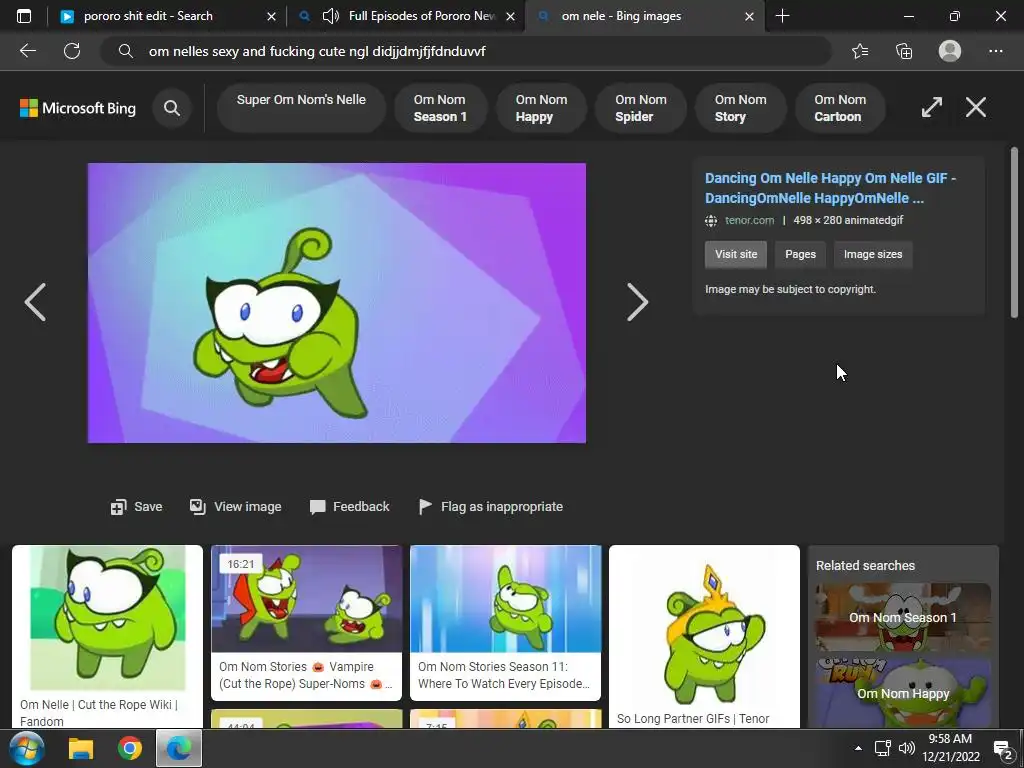1024x768 pixels.
Task: Close the pororo shit edit tab
Action: point(271,16)
